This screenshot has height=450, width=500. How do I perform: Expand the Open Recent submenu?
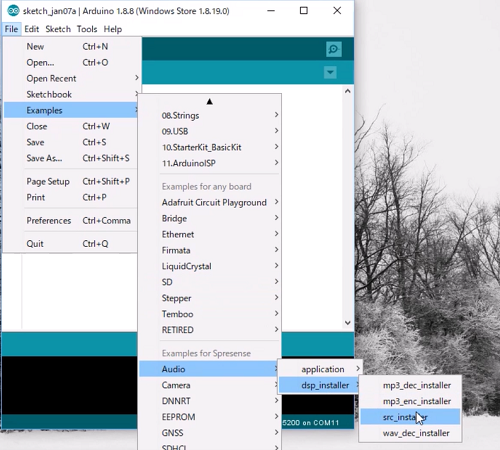tap(71, 78)
